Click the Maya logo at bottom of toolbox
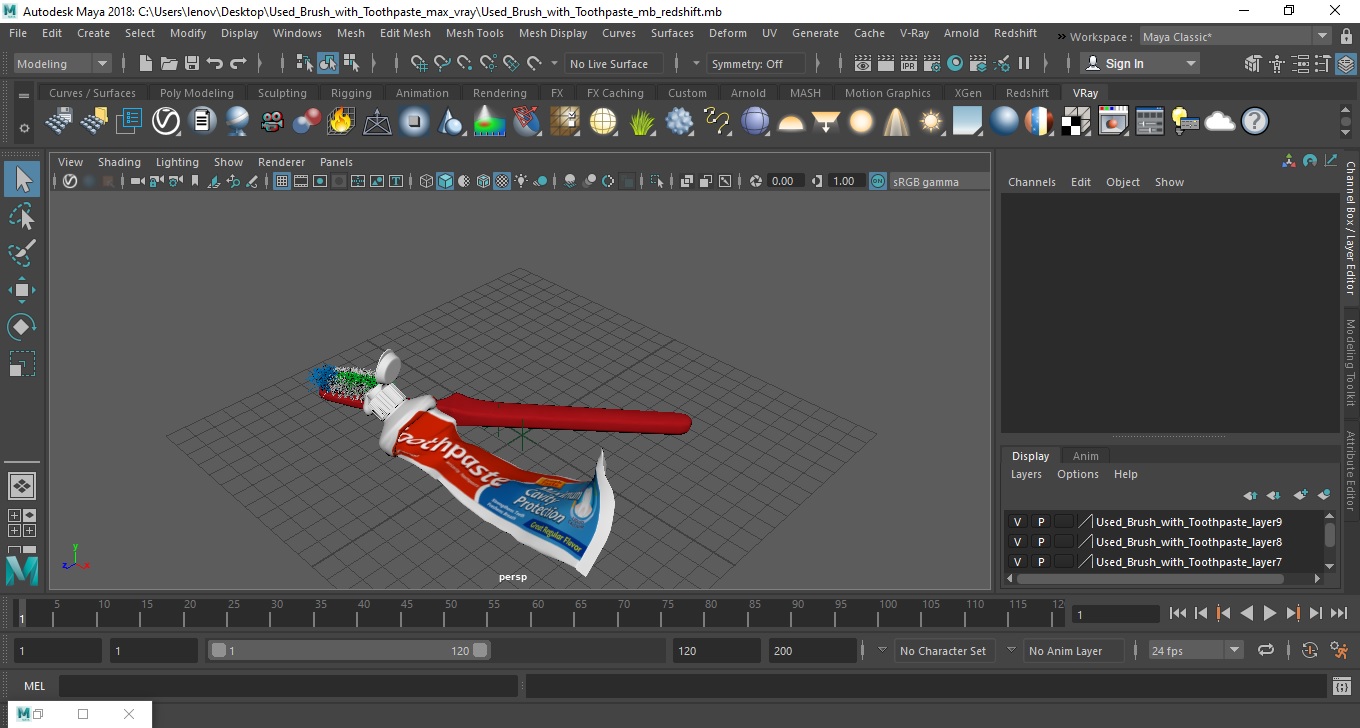The height and width of the screenshot is (728, 1360). point(22,570)
